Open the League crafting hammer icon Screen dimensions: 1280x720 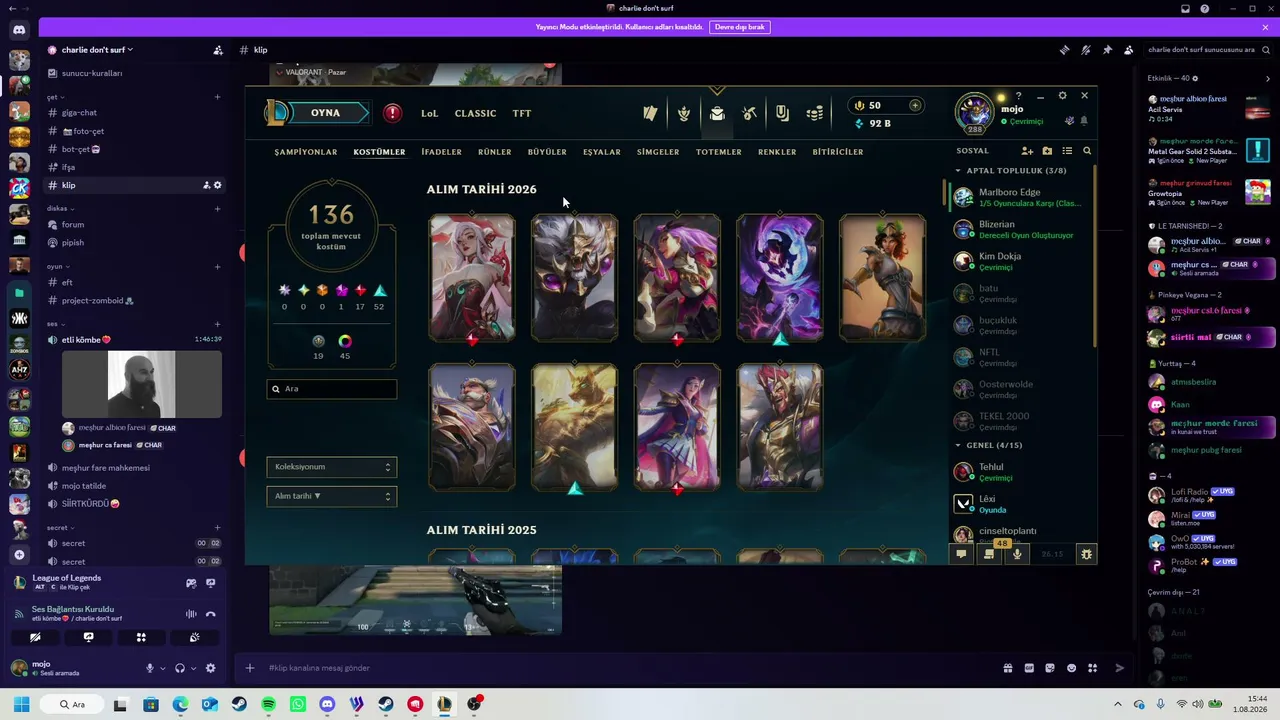point(750,113)
